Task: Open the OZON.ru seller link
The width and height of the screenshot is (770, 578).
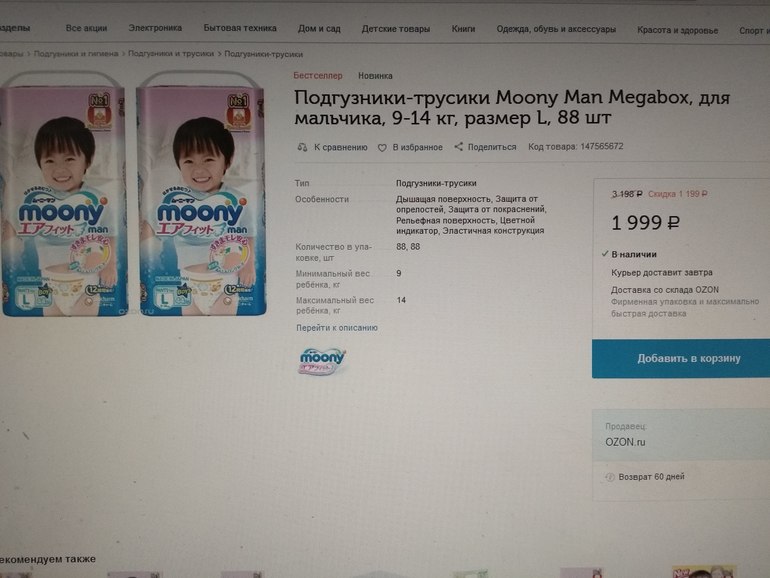Action: [626, 441]
